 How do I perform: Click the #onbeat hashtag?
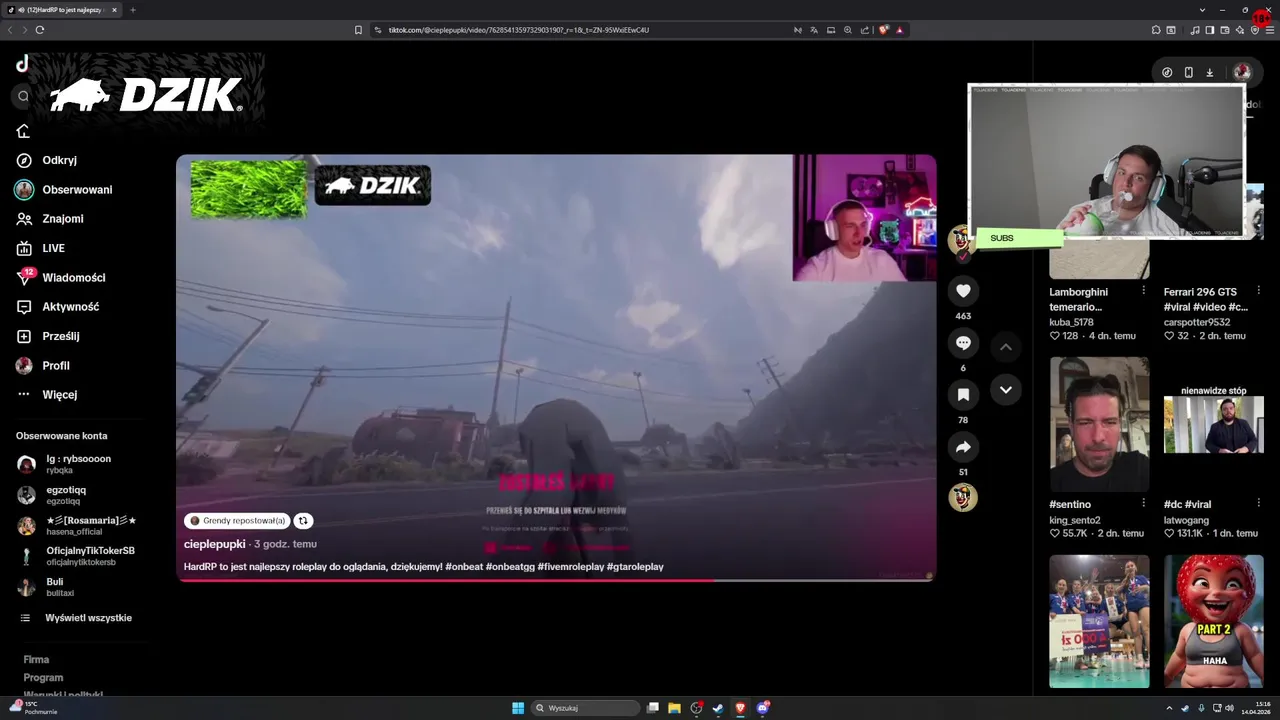pyautogui.click(x=464, y=567)
